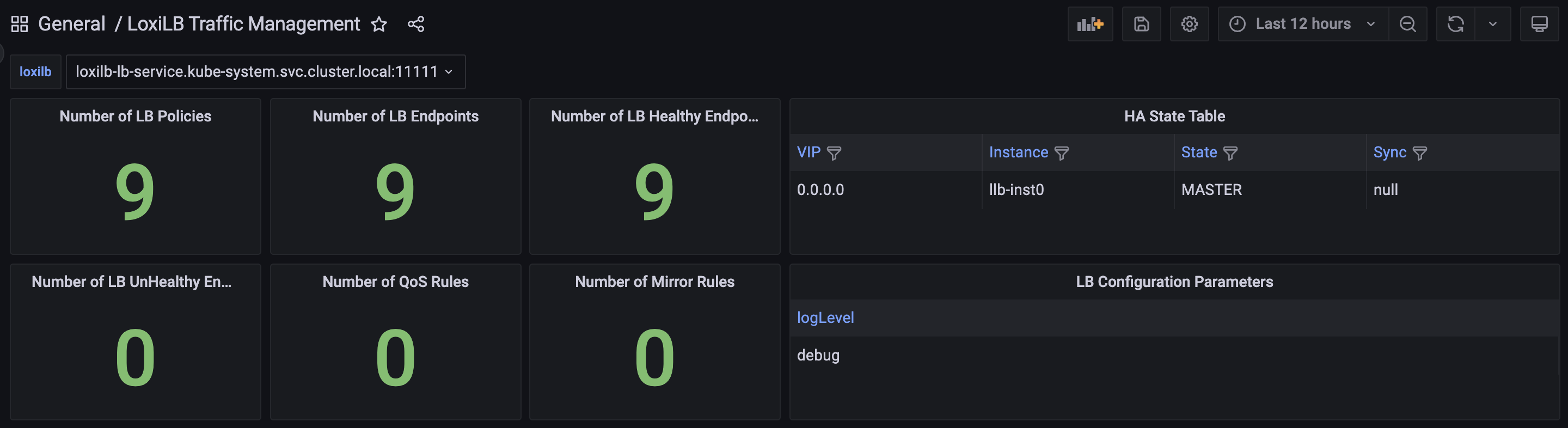Star the LoxiLB Traffic Management dashboard
Image resolution: width=1568 pixels, height=428 pixels.
(x=379, y=24)
